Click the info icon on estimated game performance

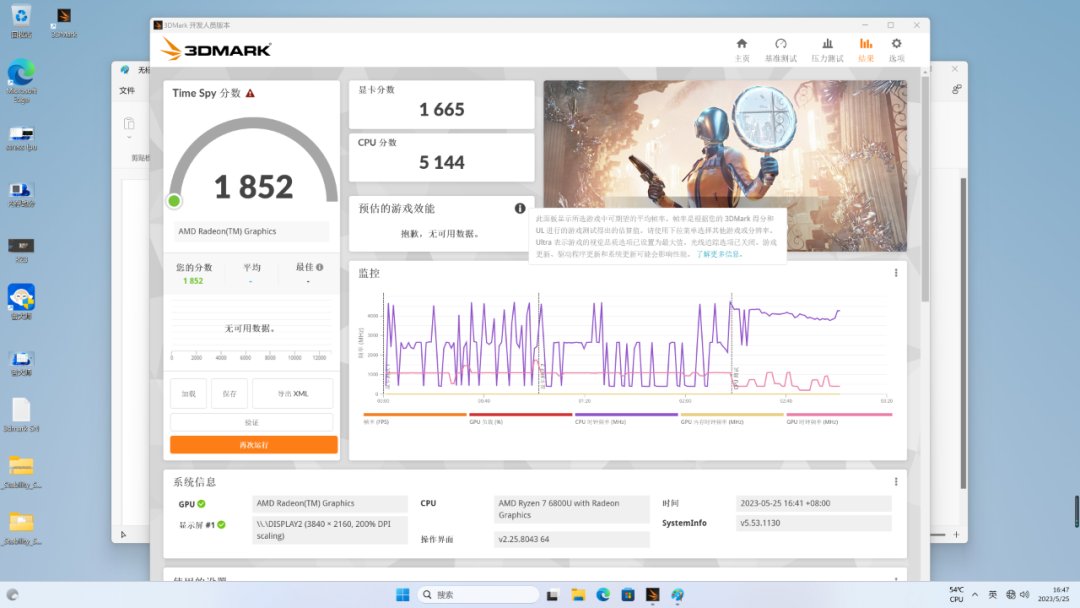point(520,208)
